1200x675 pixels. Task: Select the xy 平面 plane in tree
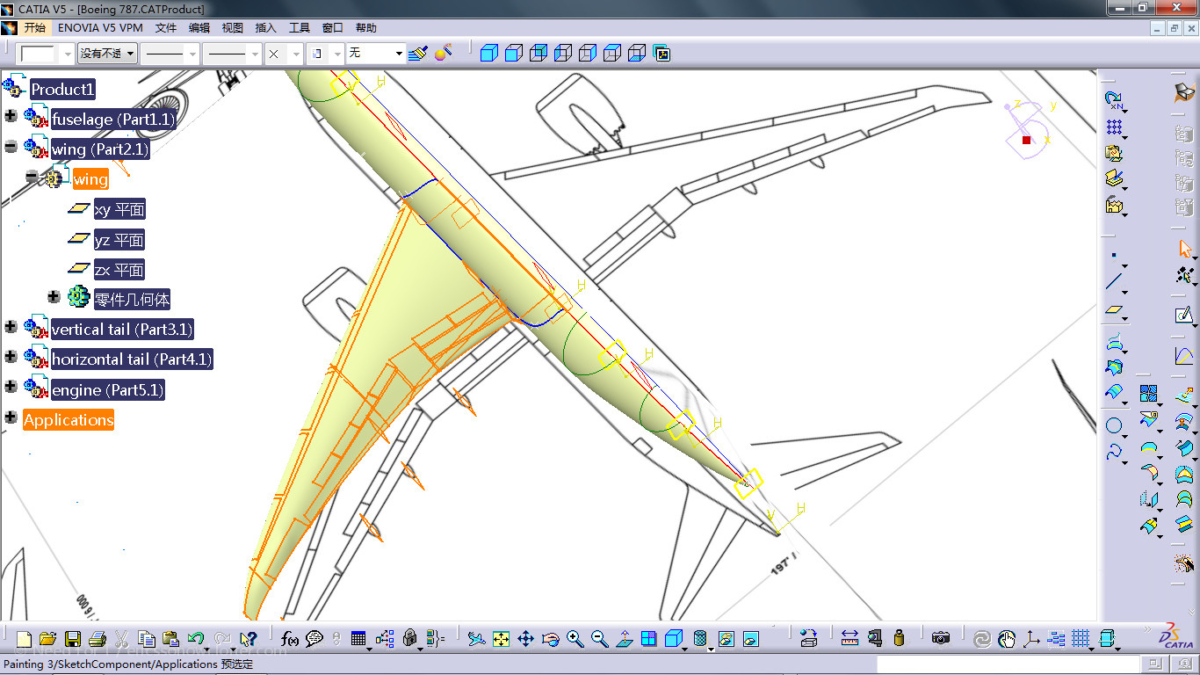click(119, 209)
